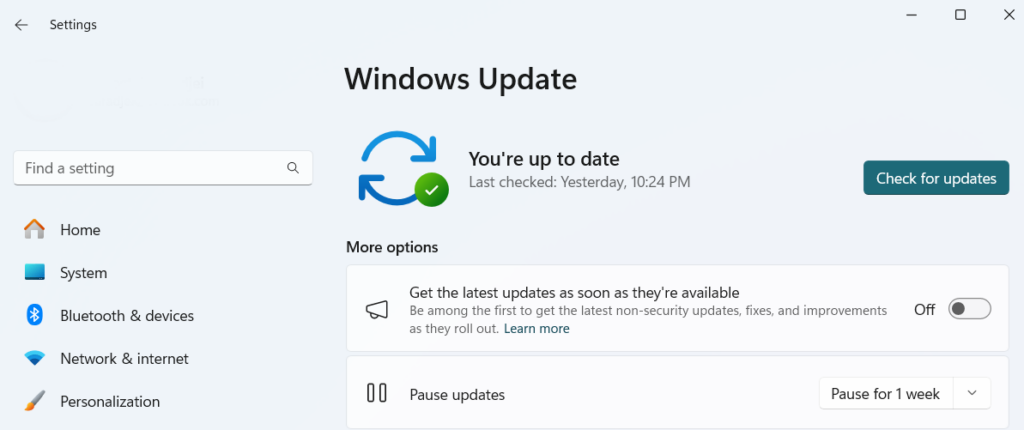Screen dimensions: 1024x430
Task: Select Personalization in the sidebar
Action: 110,402
